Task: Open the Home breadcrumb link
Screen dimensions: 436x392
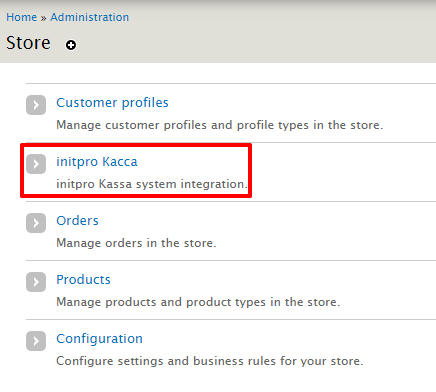Action: pyautogui.click(x=22, y=17)
